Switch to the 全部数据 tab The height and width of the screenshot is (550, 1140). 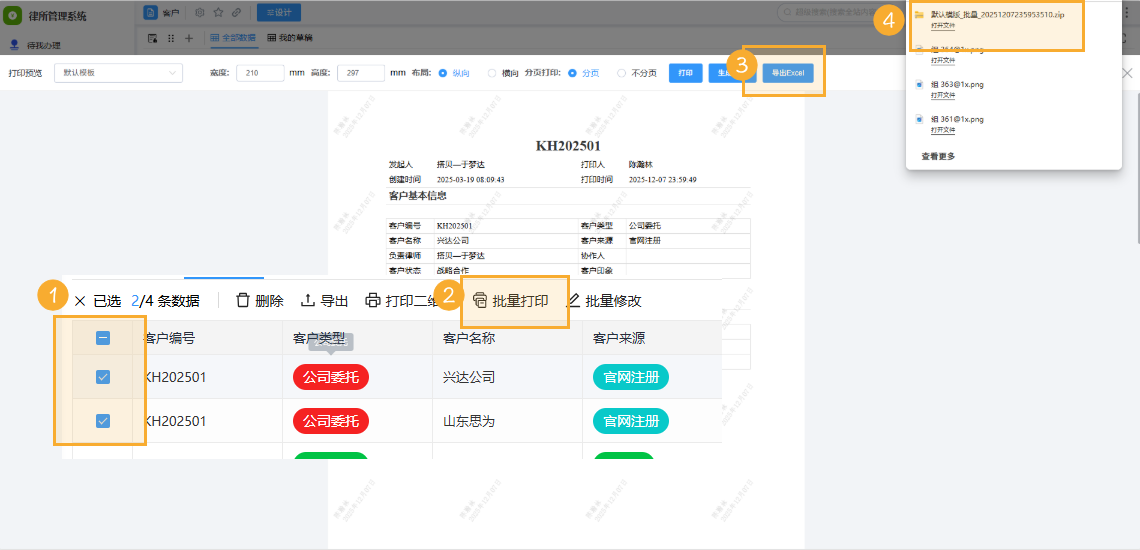[x=233, y=38]
